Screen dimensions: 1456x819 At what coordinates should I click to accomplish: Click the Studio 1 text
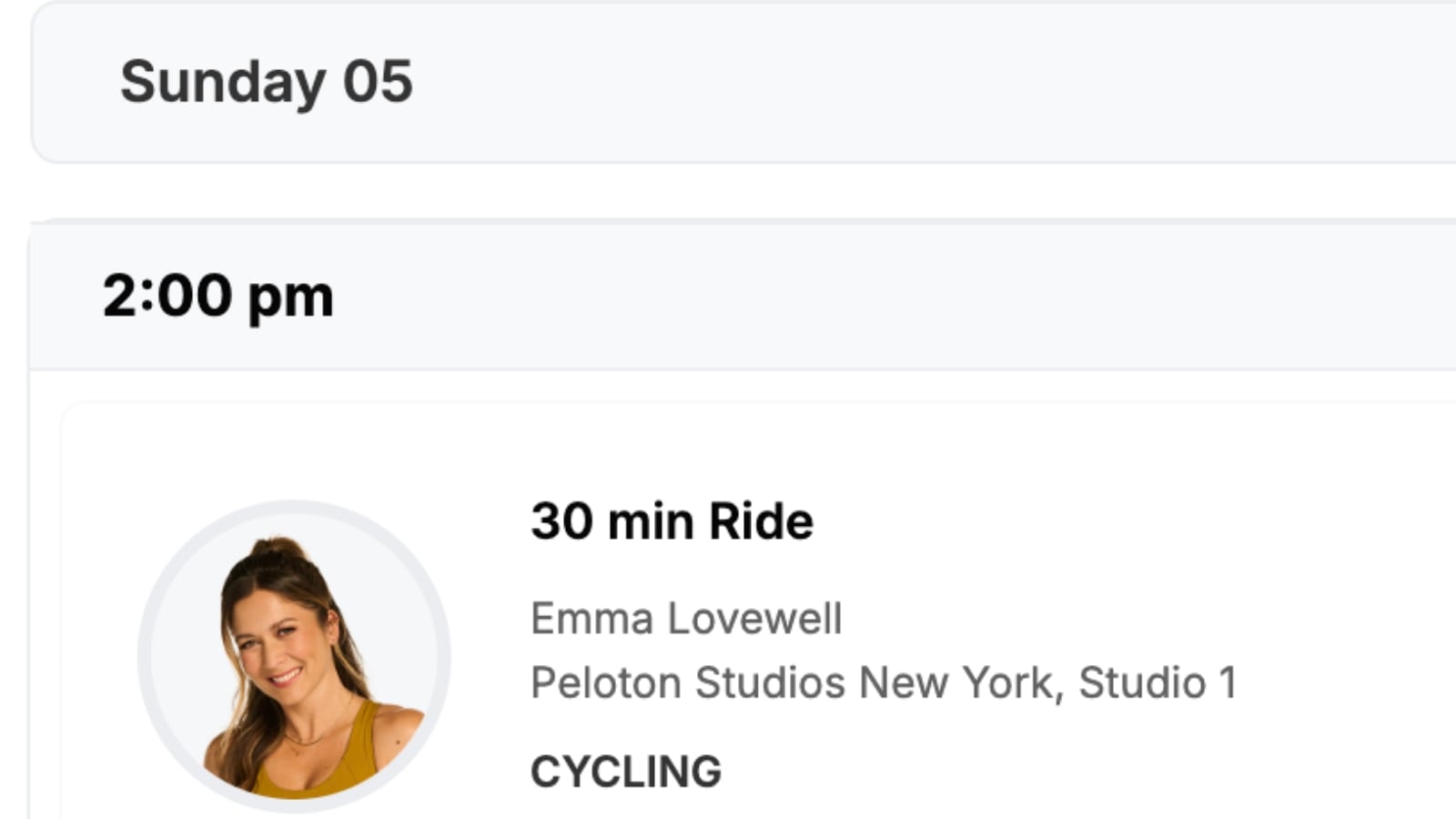pyautogui.click(x=1158, y=682)
